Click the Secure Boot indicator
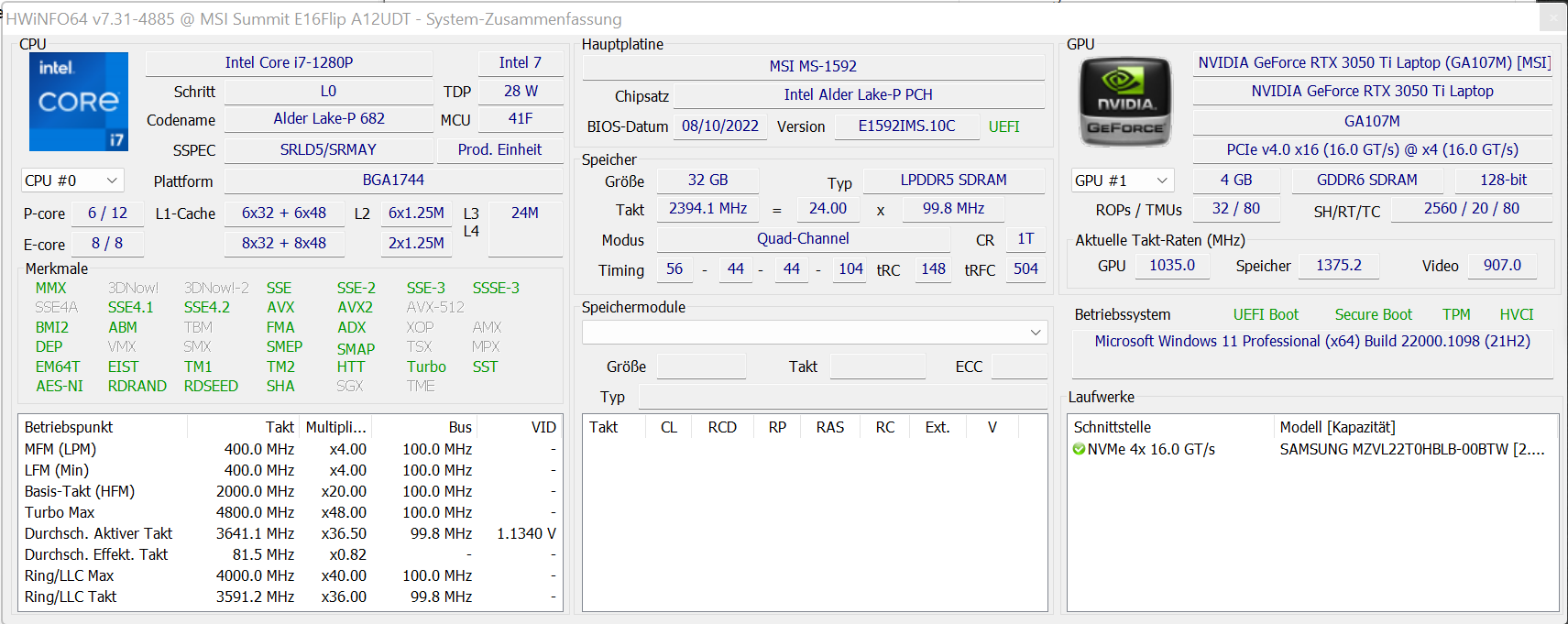This screenshot has height=624, width=1568. [x=1373, y=314]
